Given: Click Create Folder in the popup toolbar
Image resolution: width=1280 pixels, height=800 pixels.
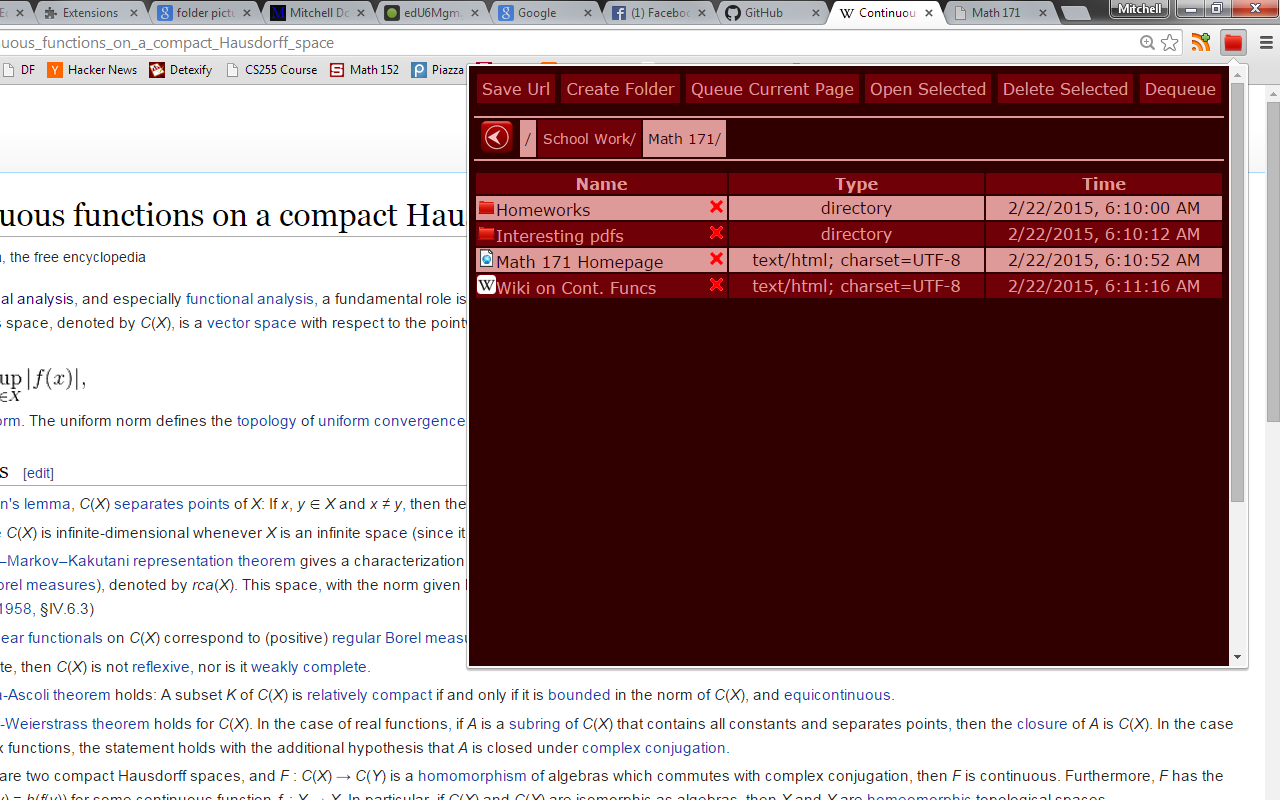Looking at the screenshot, I should coord(619,88).
